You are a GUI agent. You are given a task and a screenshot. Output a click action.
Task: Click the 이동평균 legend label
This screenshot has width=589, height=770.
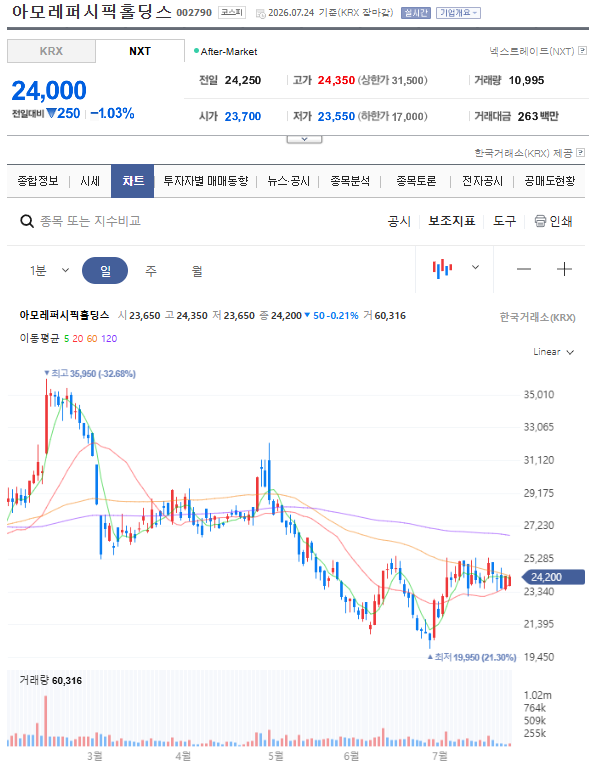[x=39, y=338]
